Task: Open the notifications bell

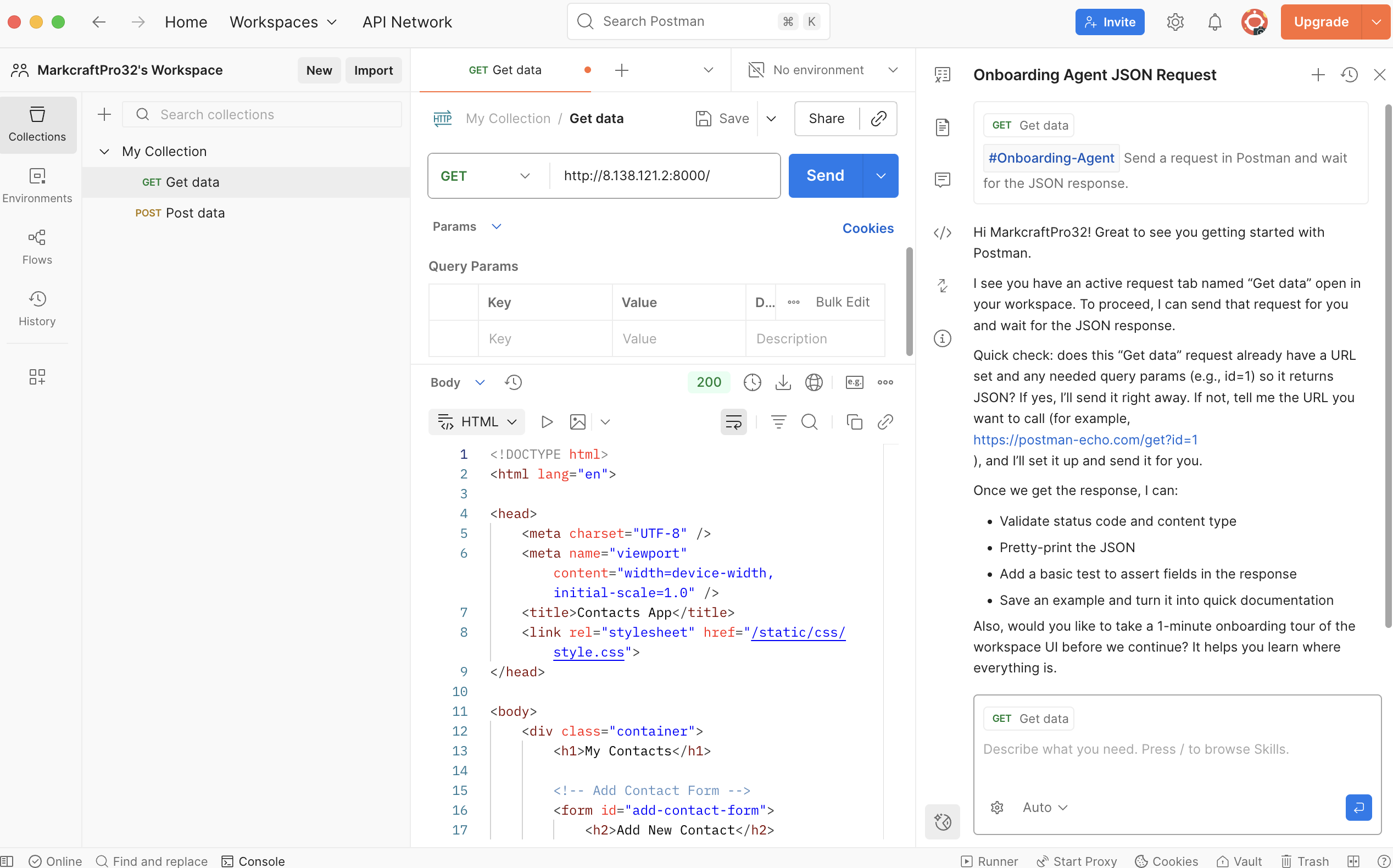Action: (x=1214, y=22)
